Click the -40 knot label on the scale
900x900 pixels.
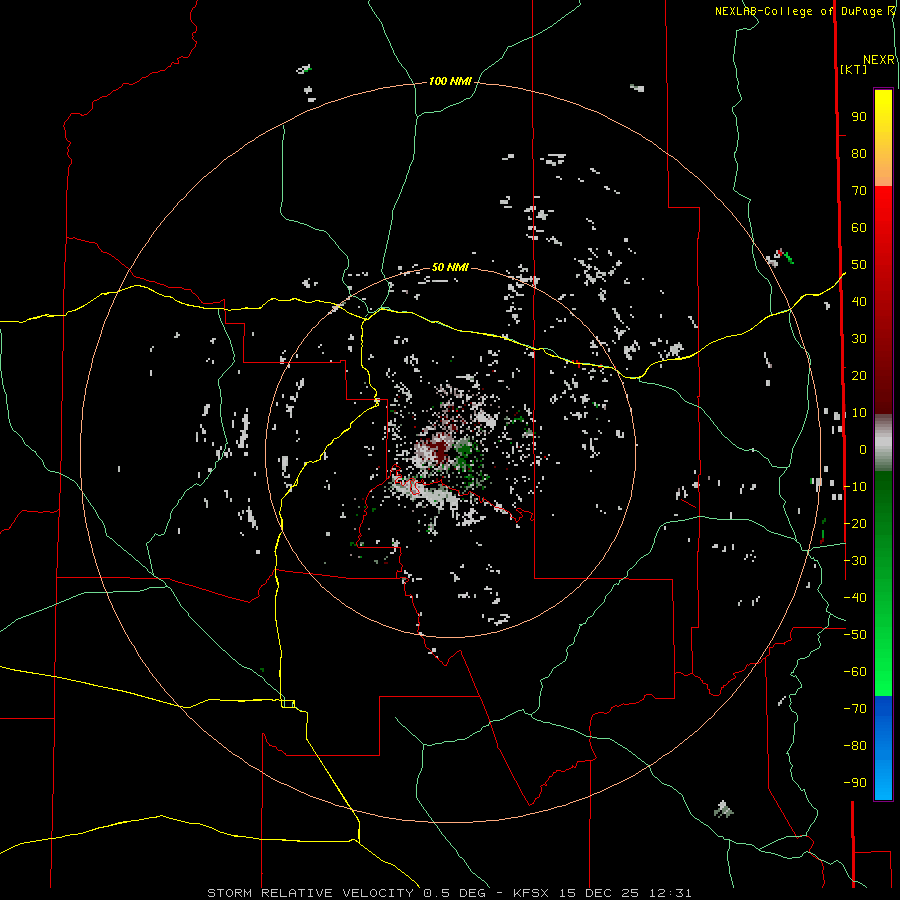855,598
